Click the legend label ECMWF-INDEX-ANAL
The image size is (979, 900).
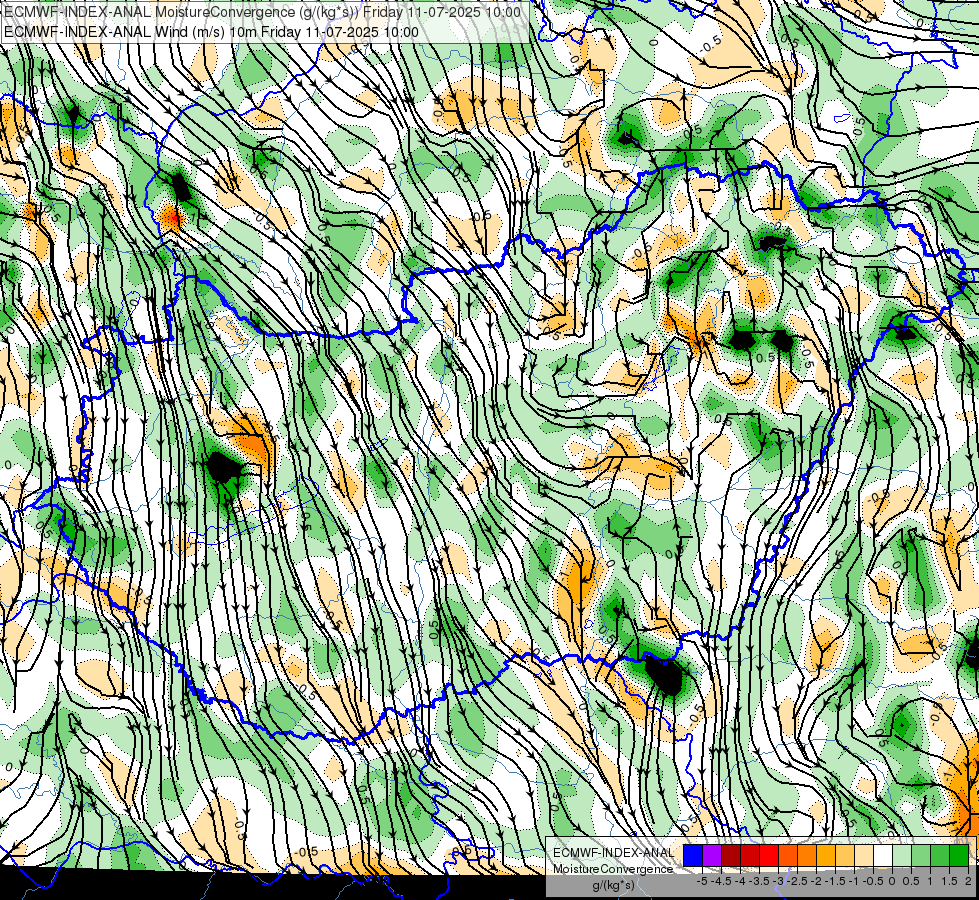click(613, 853)
